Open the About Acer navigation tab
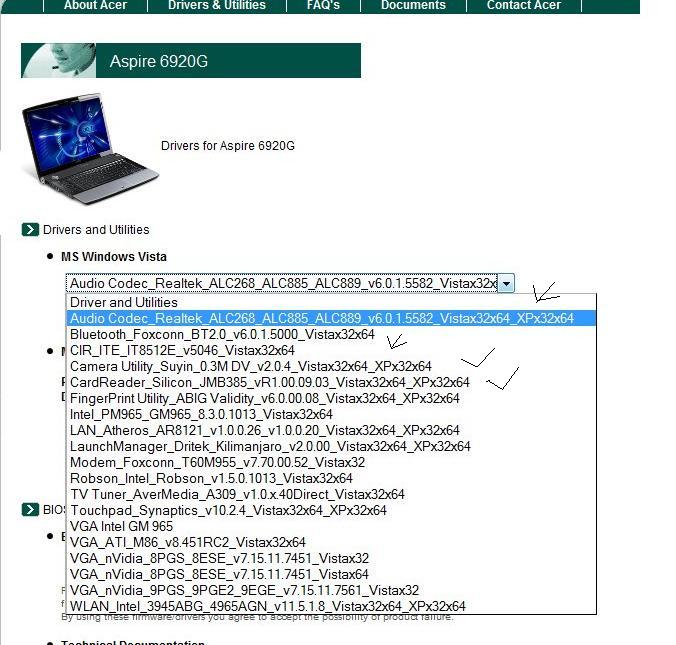 point(95,5)
